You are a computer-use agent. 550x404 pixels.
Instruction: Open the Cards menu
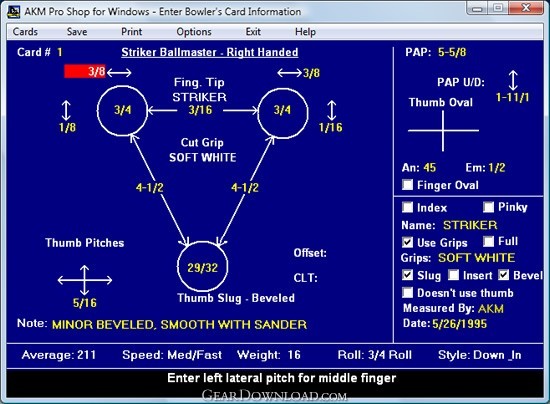pyautogui.click(x=25, y=32)
